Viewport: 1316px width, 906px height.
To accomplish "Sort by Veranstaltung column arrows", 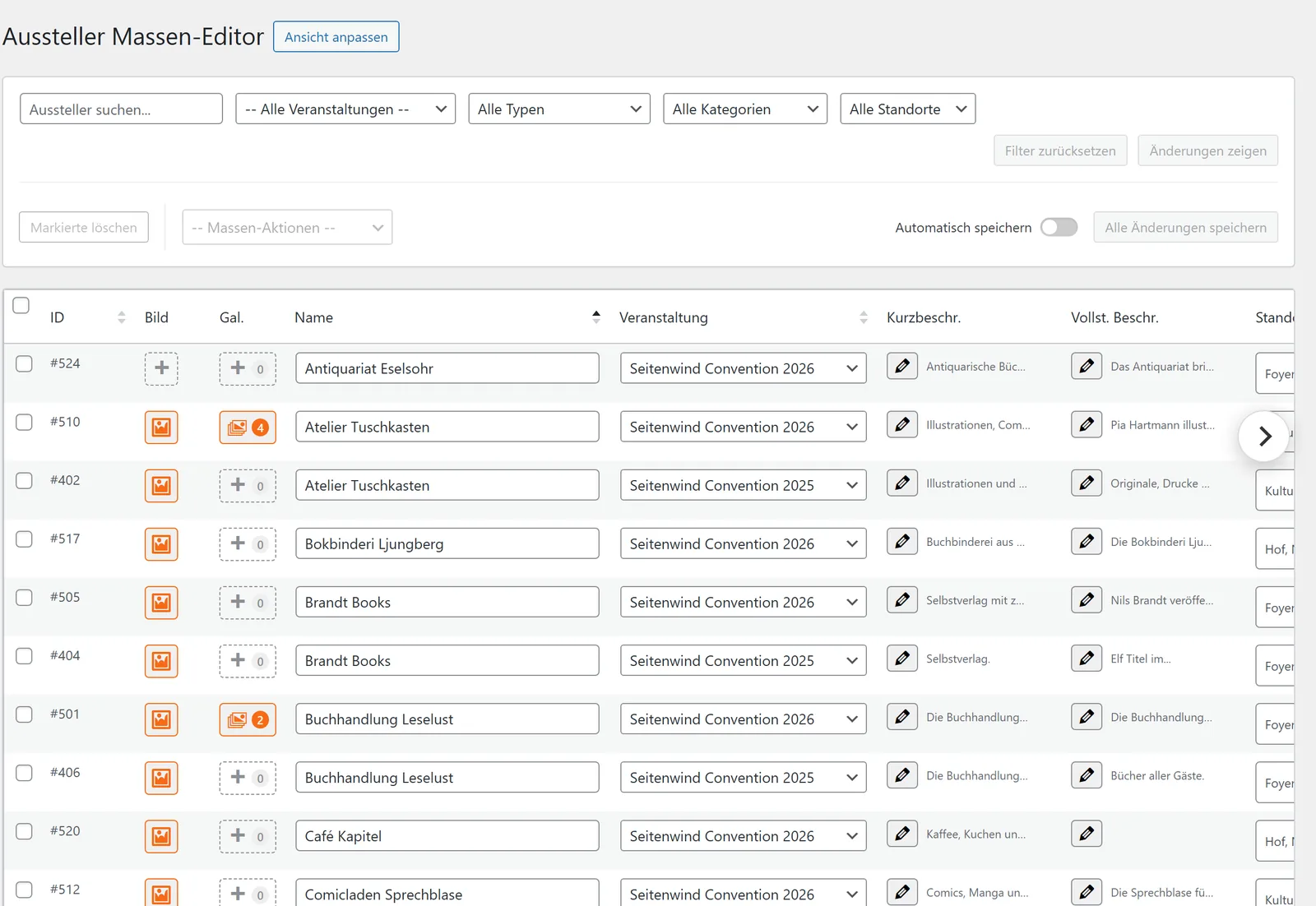I will [x=864, y=317].
